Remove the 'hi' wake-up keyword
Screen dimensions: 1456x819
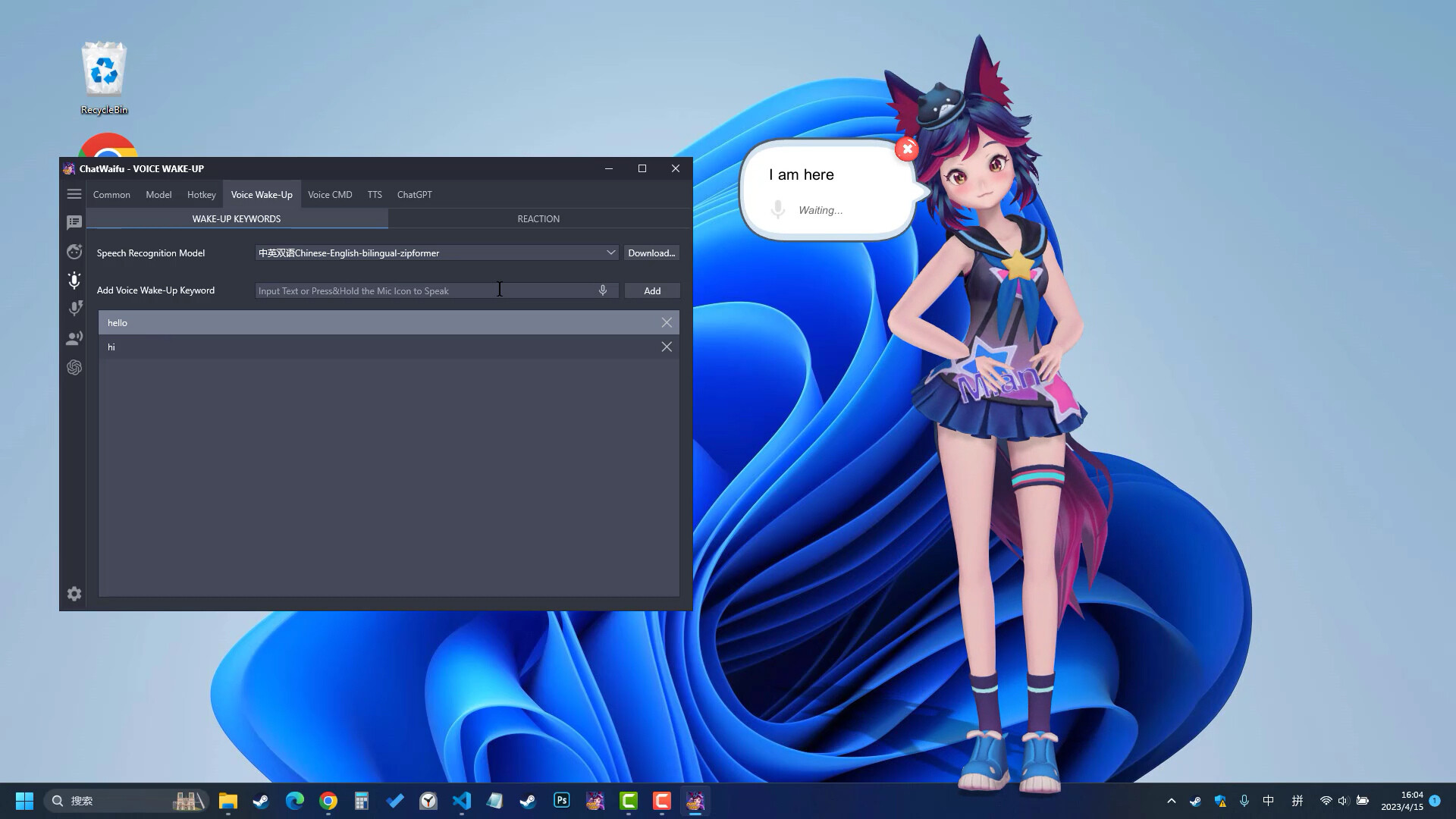[666, 347]
